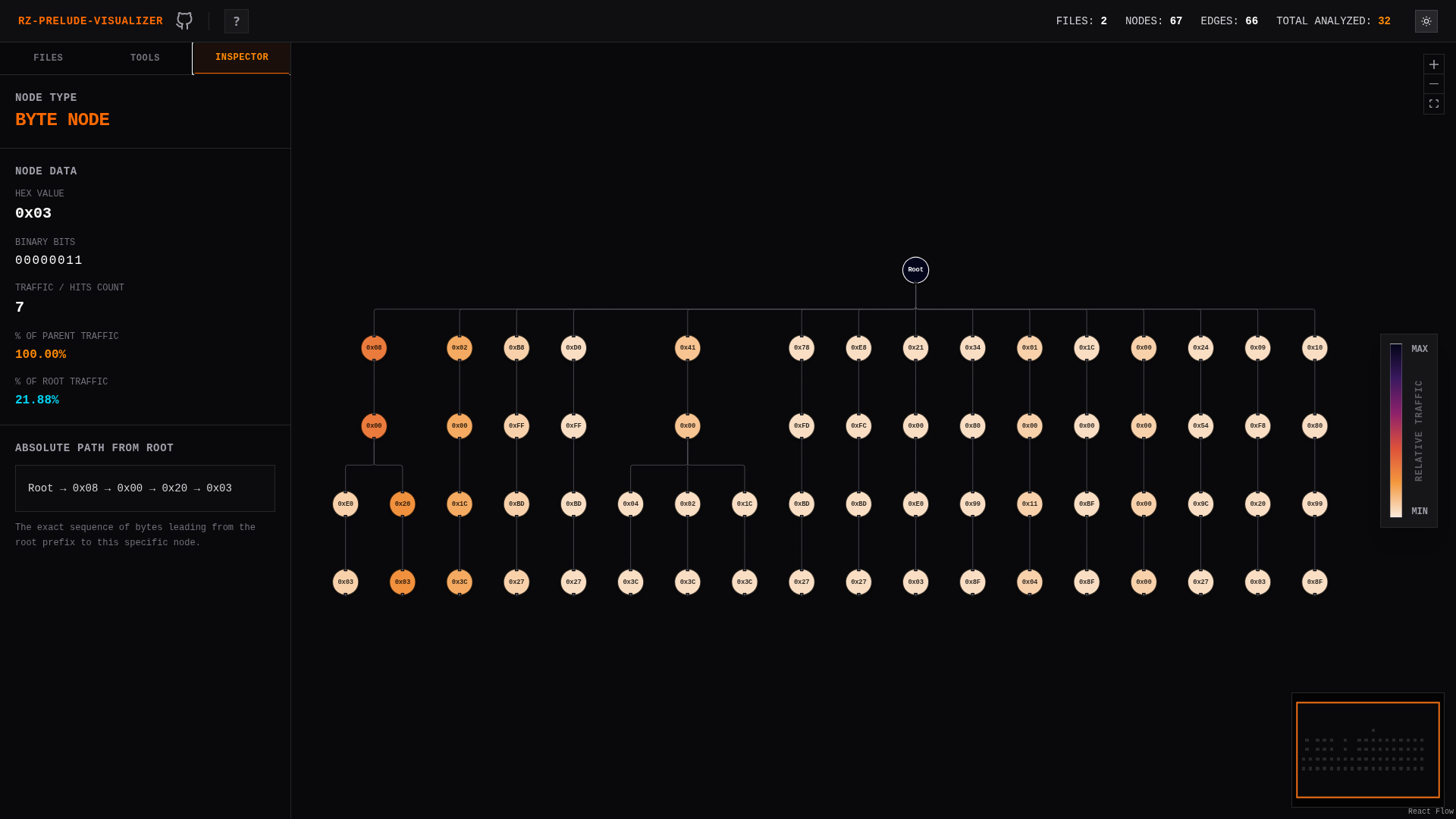Image resolution: width=1456 pixels, height=819 pixels.
Task: Zoom in with the plus control
Action: point(1434,64)
